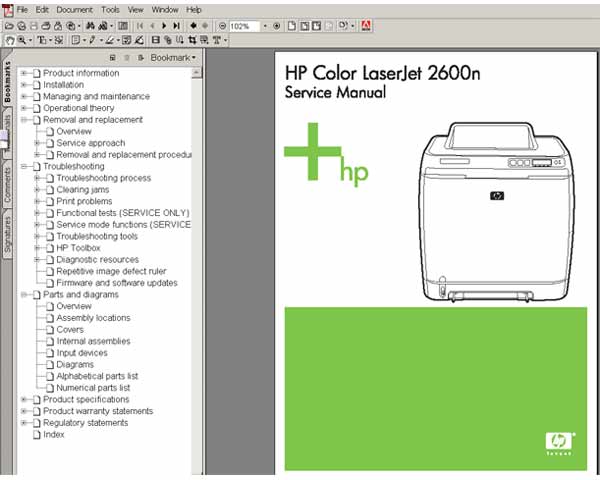Click the Open Web Page globe icon

(x=22, y=26)
